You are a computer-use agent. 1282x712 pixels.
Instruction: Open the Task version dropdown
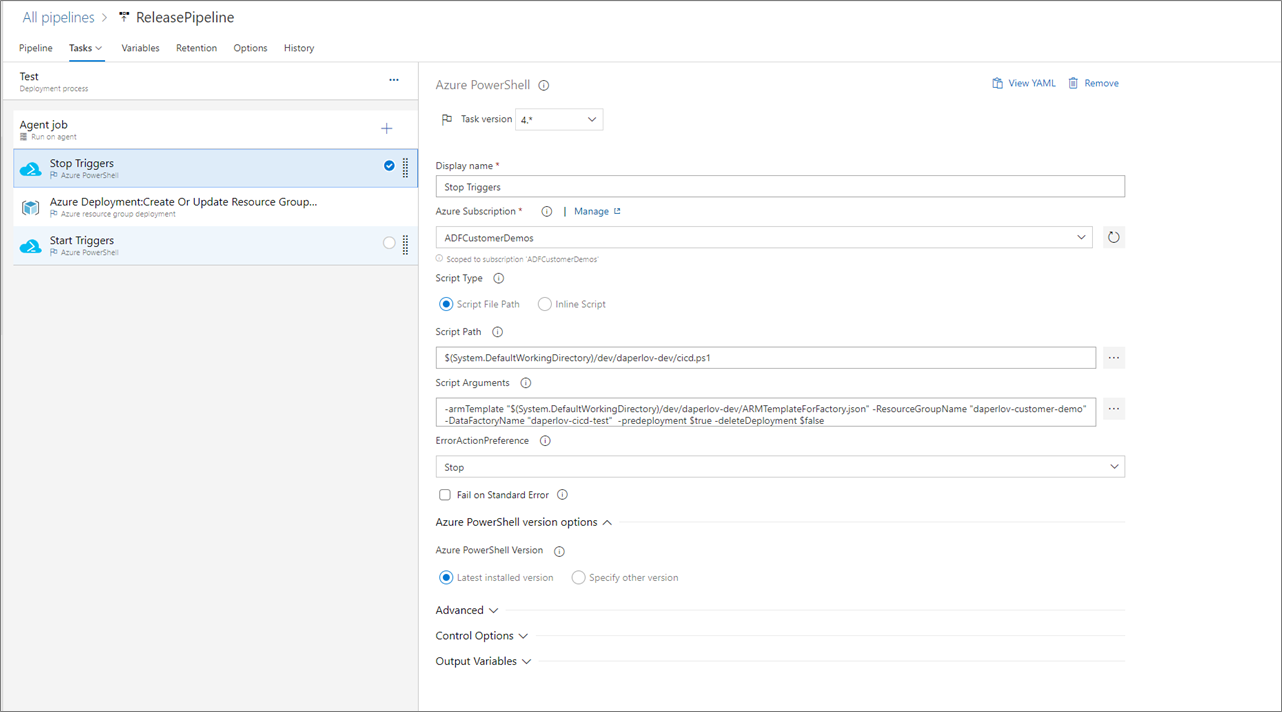coord(560,118)
